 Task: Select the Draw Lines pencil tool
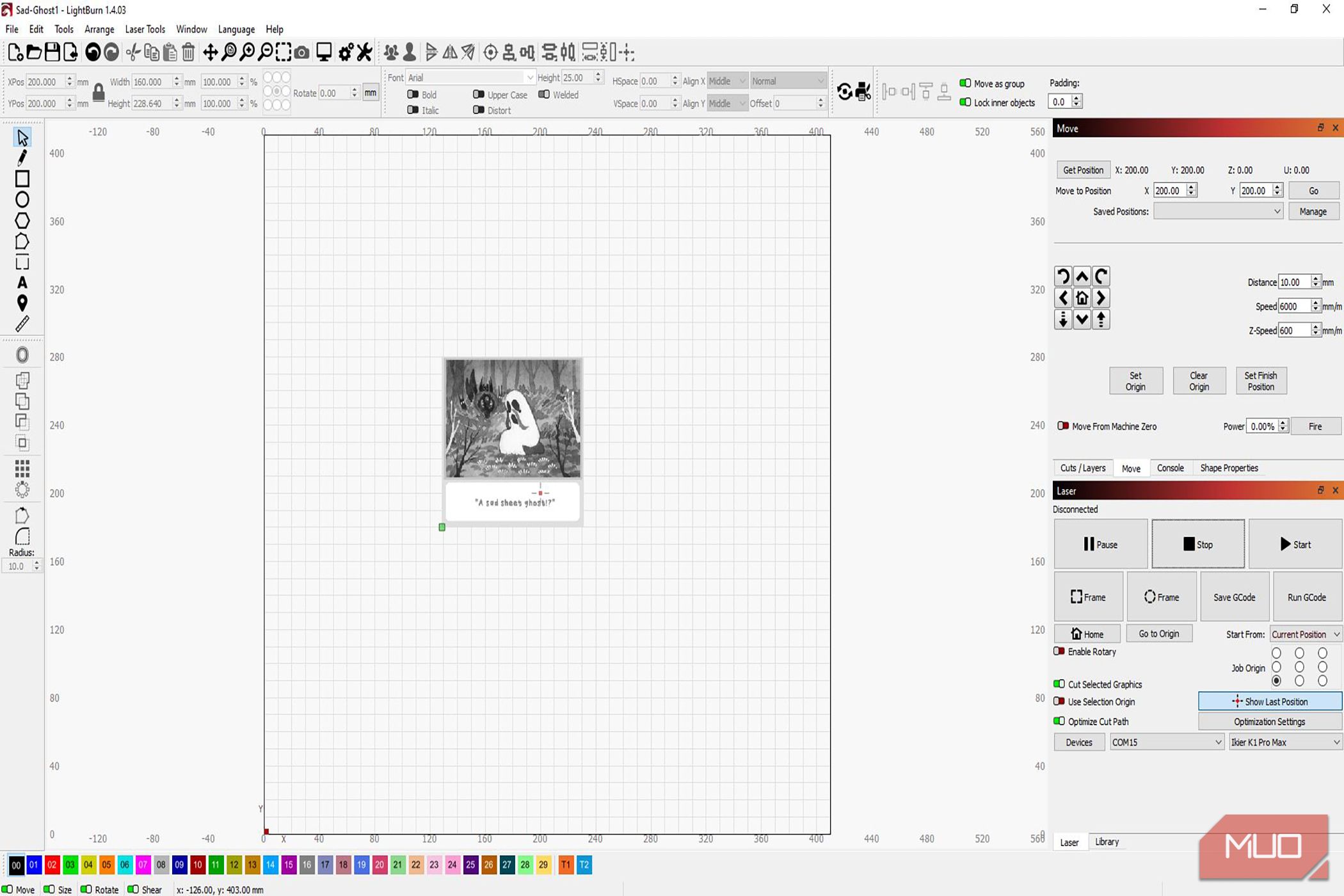22,157
